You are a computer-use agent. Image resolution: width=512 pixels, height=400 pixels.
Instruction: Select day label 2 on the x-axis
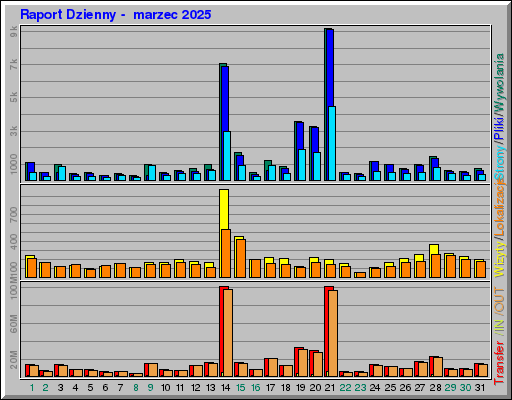[x=45, y=388]
